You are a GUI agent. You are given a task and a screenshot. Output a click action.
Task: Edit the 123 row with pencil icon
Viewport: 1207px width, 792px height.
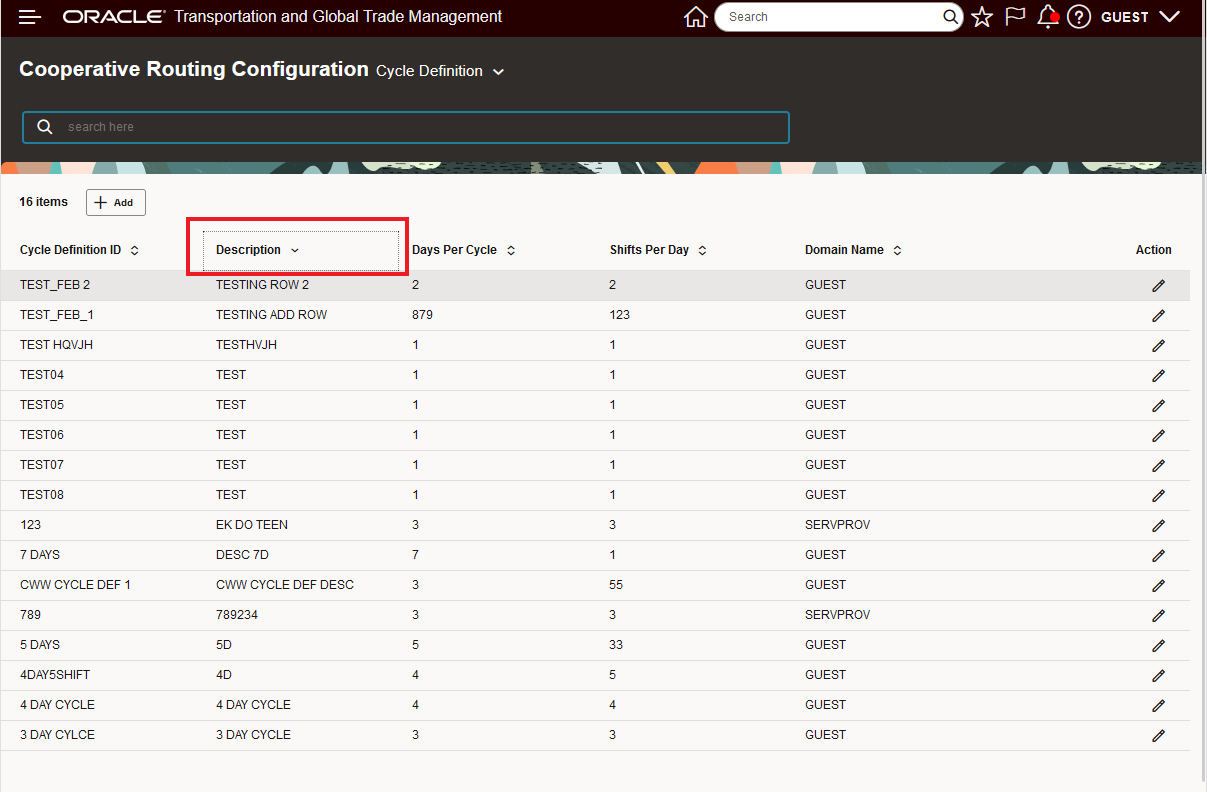click(x=1158, y=525)
